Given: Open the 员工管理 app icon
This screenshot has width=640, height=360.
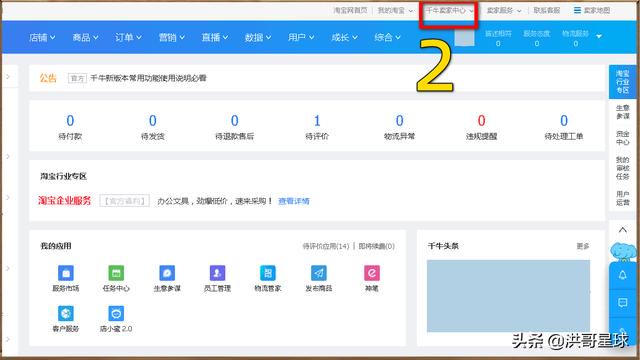Looking at the screenshot, I should (217, 273).
